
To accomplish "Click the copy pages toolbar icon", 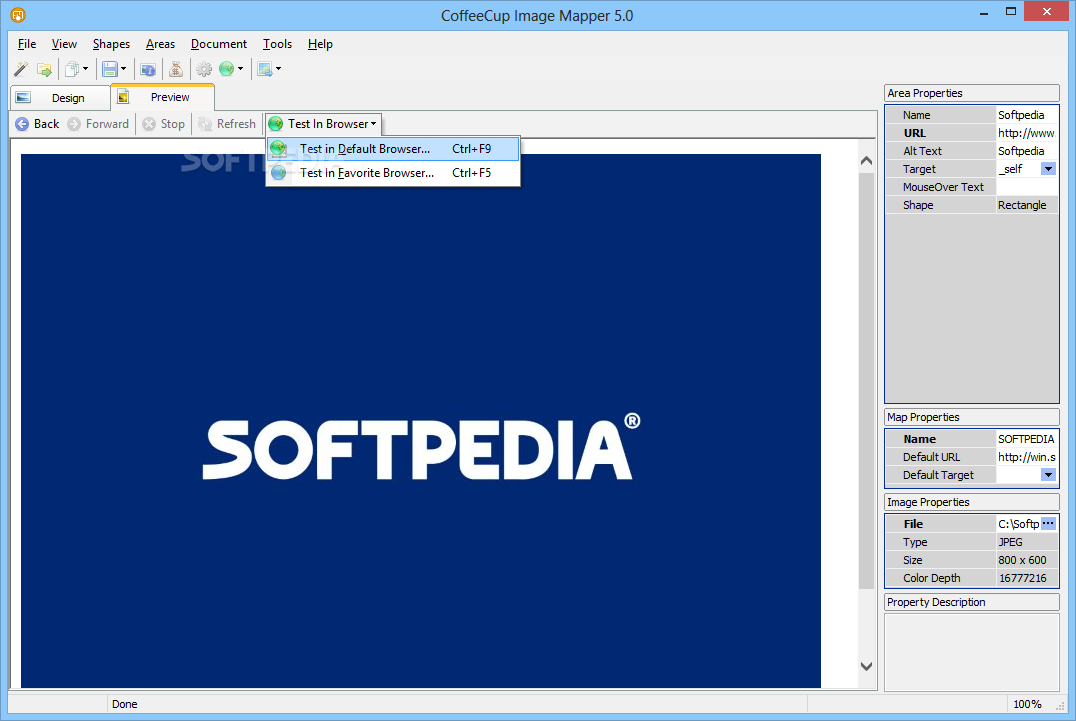I will 71,69.
